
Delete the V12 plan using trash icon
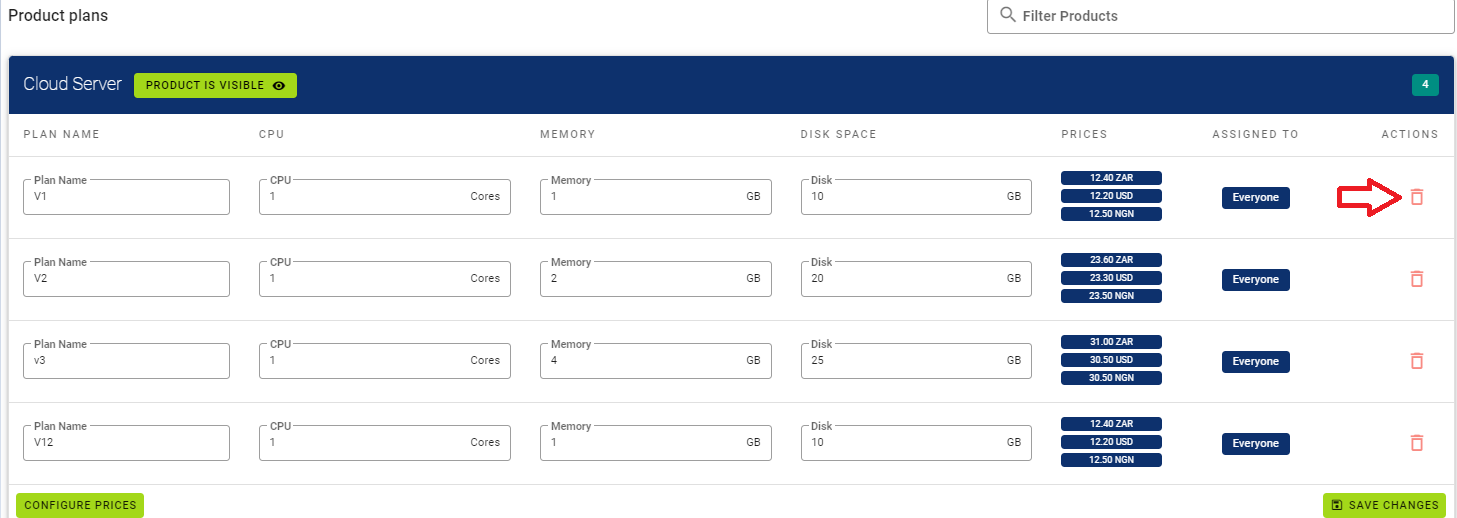coord(1416,443)
